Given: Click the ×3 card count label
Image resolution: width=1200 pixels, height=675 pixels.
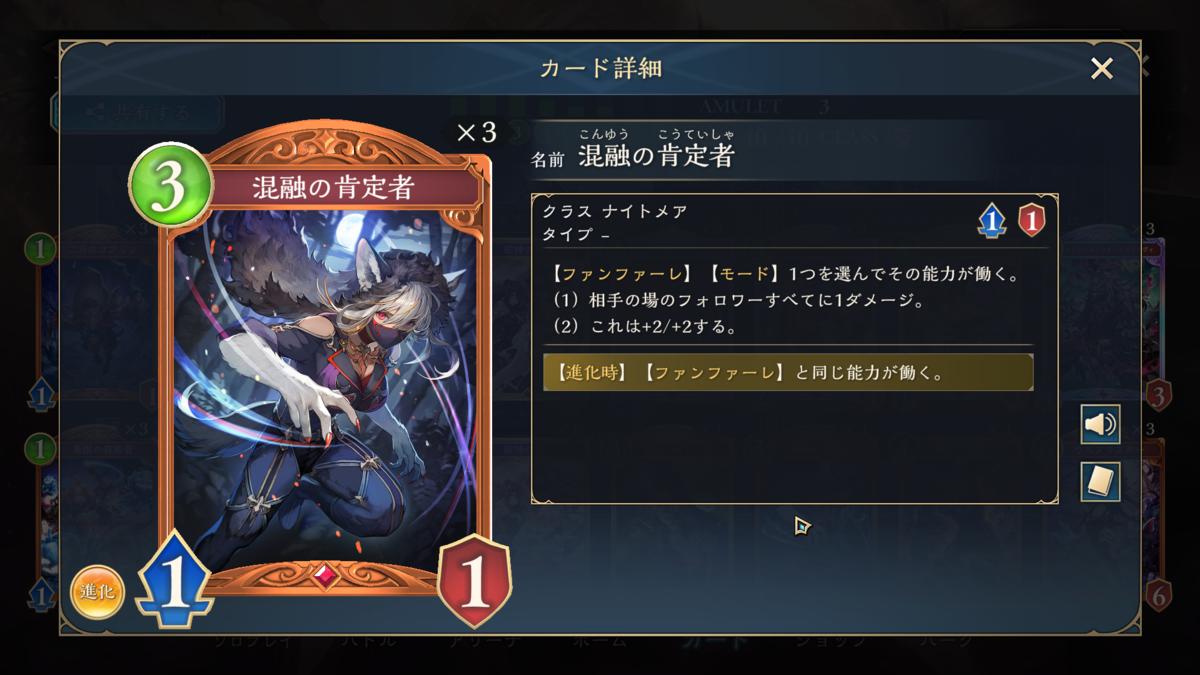Looking at the screenshot, I should click(476, 133).
